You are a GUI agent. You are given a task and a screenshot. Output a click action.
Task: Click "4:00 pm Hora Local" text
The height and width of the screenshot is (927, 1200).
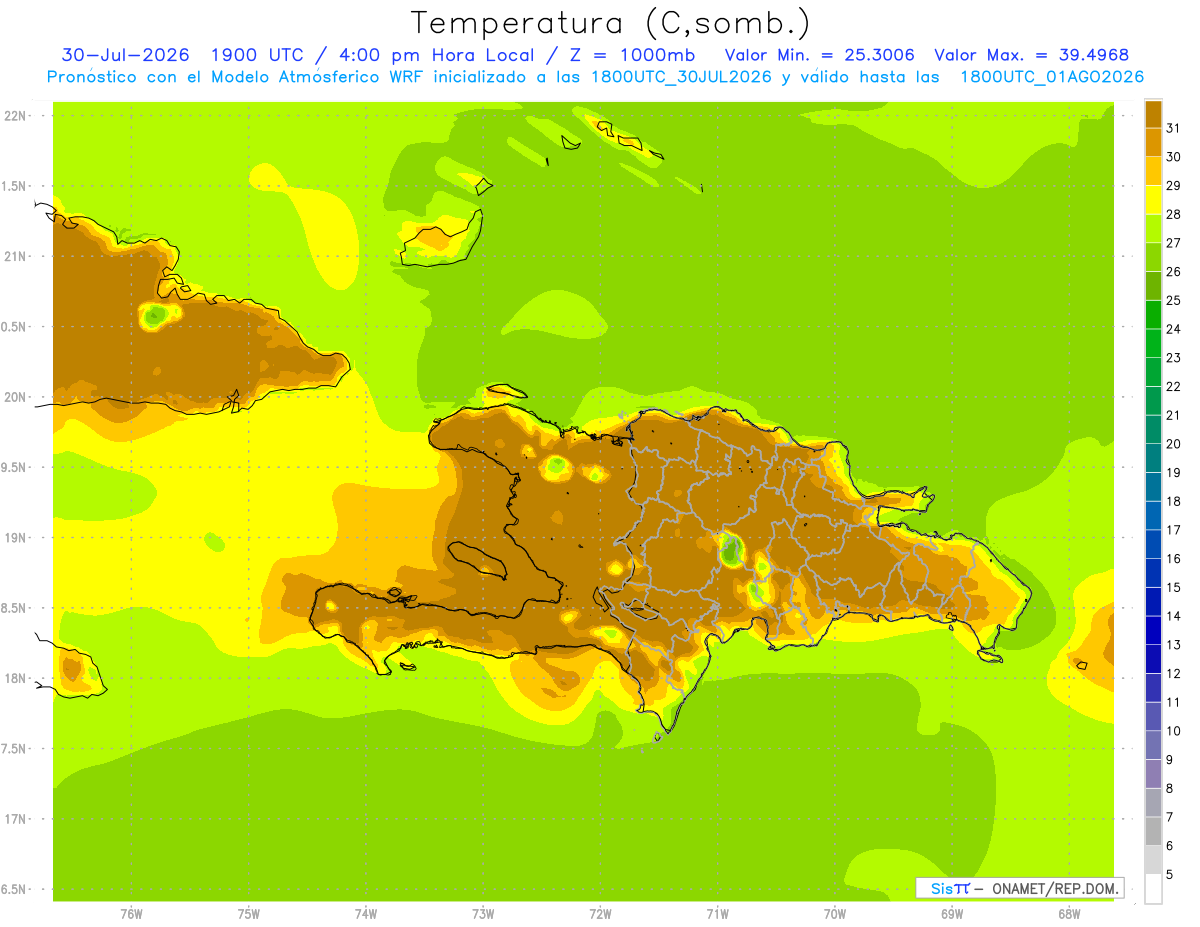coord(437,55)
